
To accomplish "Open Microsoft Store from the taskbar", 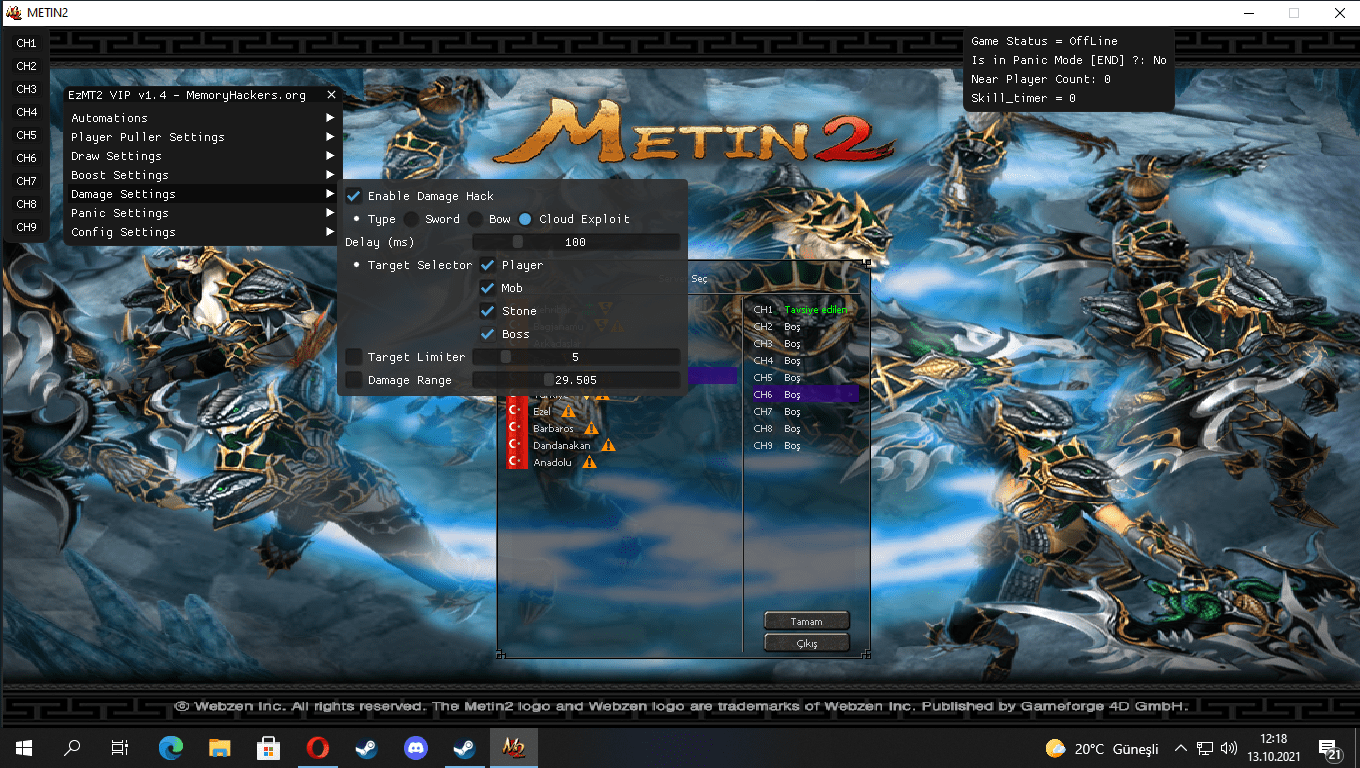I will (268, 748).
